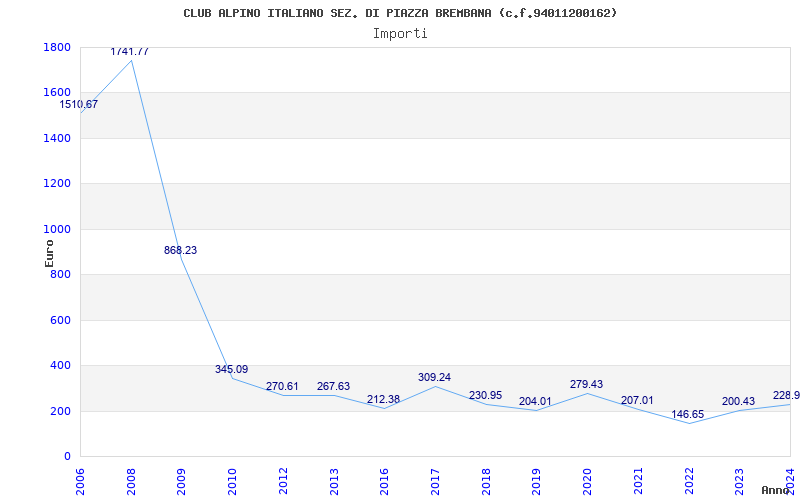Click the 2017 year label
800x500 pixels.
pyautogui.click(x=435, y=482)
